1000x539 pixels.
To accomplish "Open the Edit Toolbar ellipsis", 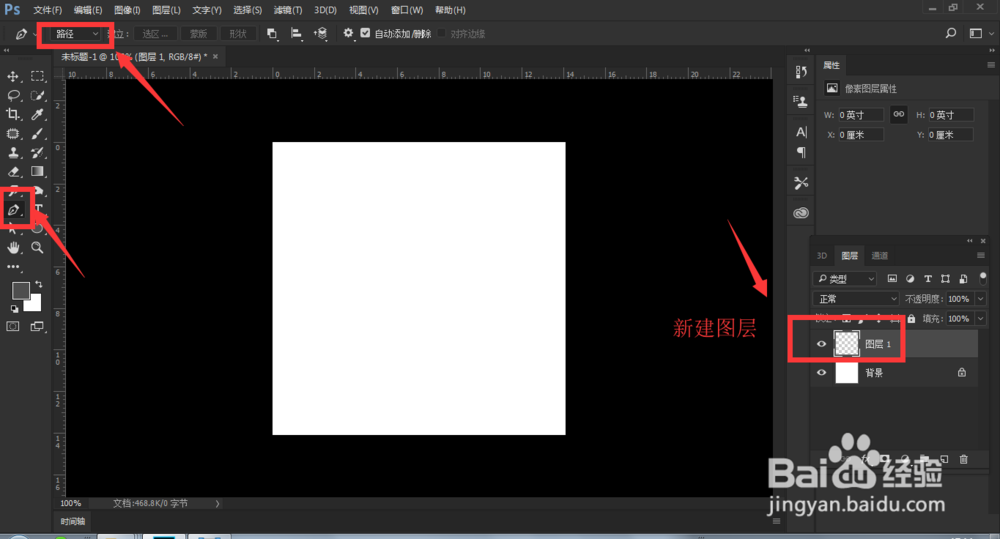I will (13, 267).
